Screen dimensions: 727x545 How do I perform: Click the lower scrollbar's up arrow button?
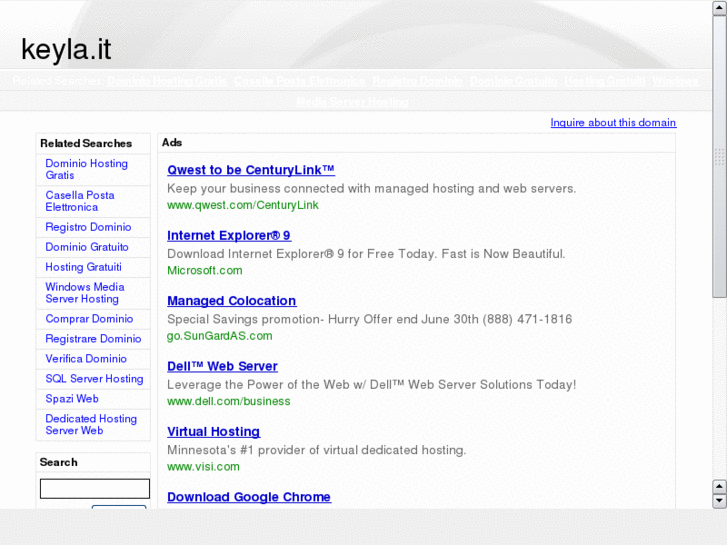tap(719, 487)
